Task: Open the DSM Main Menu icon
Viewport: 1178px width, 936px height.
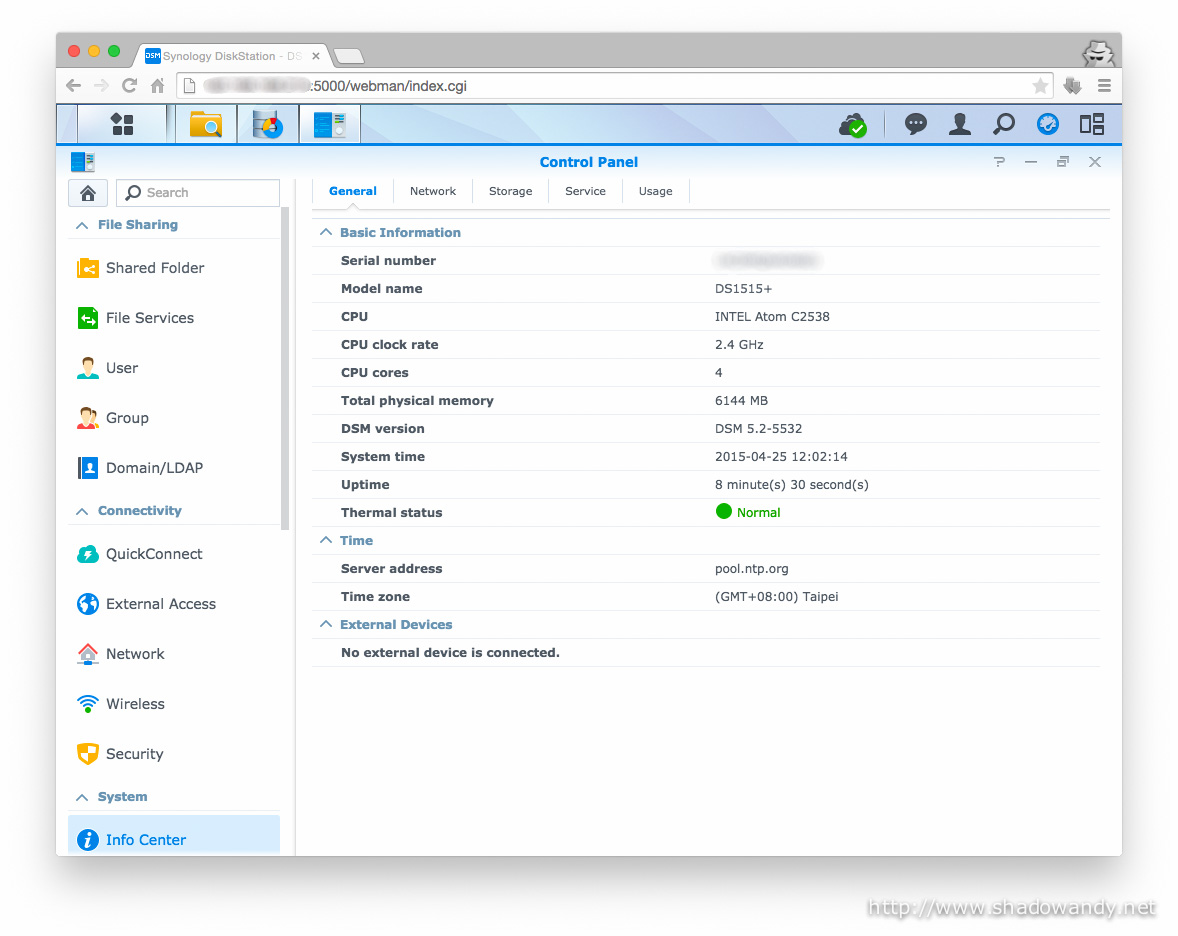Action: tap(122, 124)
